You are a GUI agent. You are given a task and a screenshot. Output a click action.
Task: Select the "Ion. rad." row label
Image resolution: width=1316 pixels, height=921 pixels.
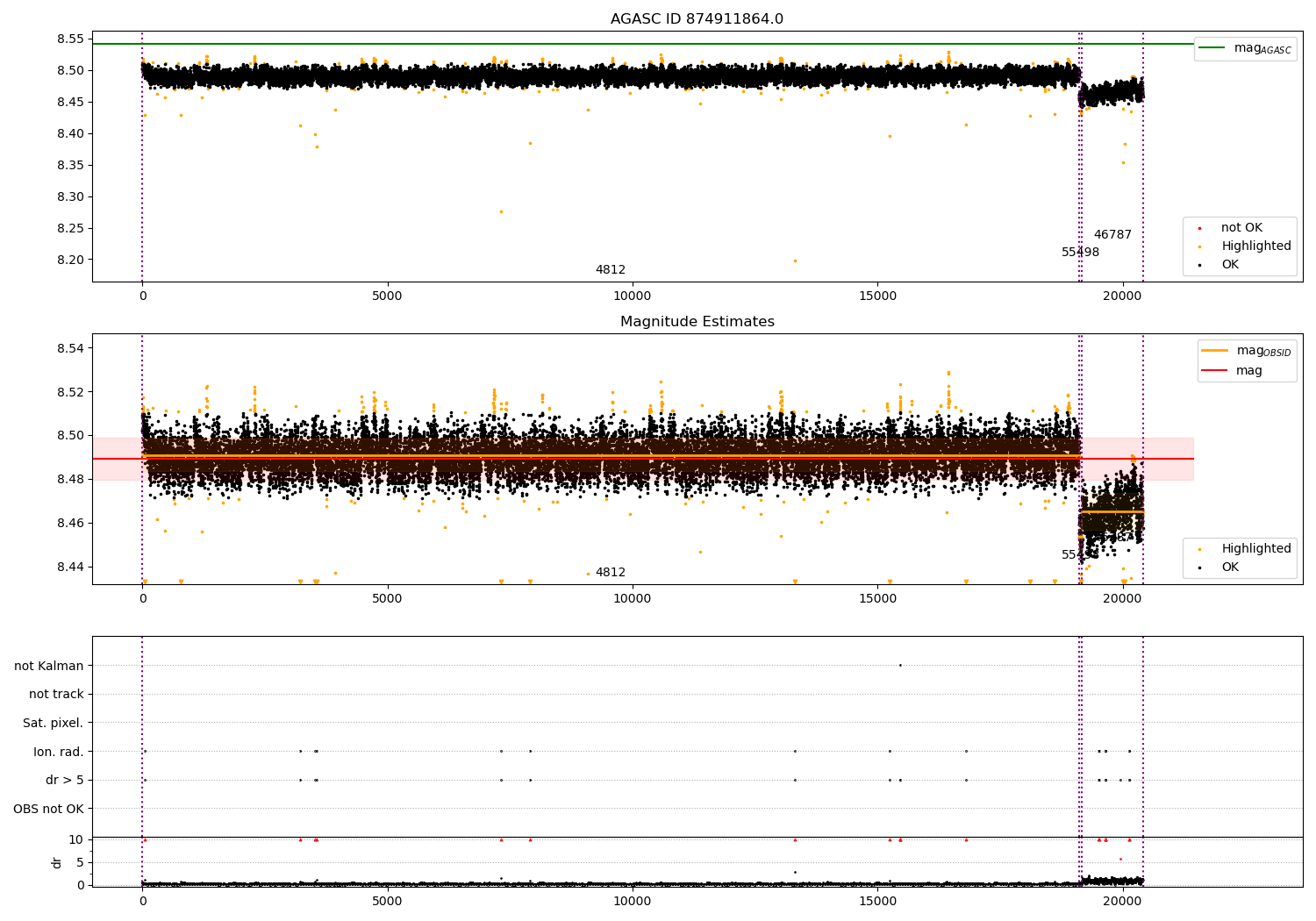tap(58, 752)
